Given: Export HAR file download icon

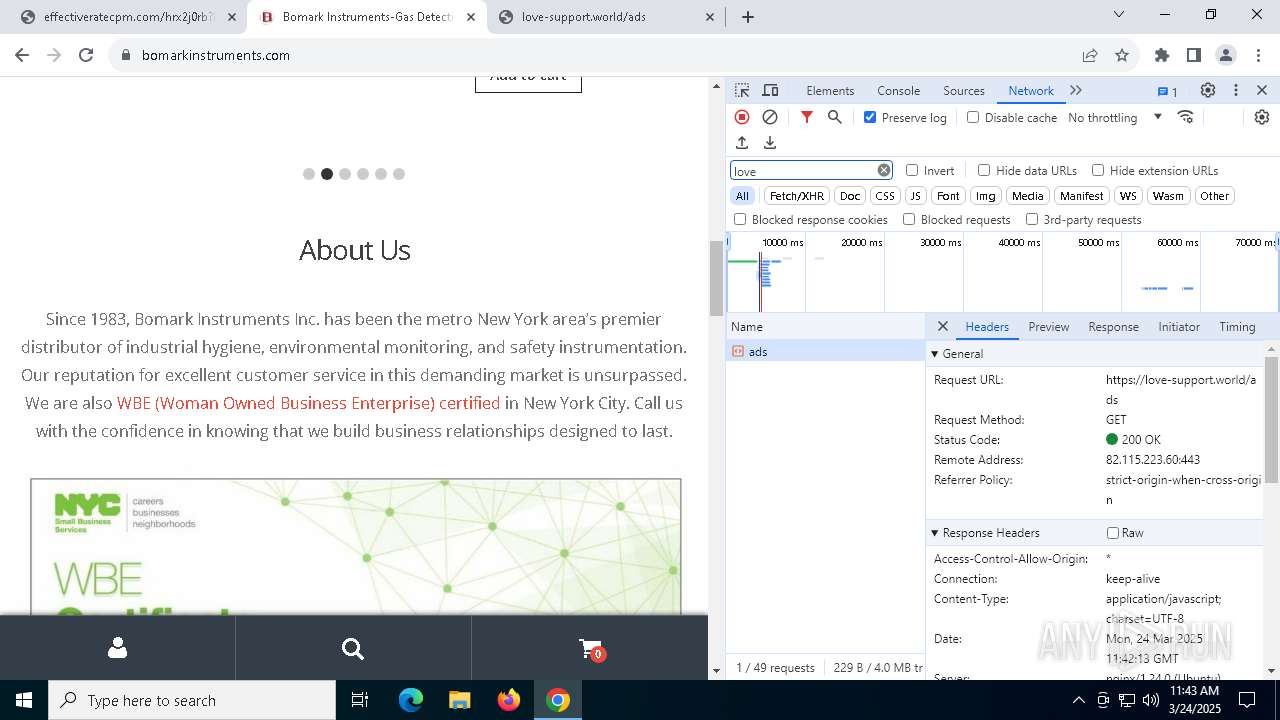Looking at the screenshot, I should (x=770, y=143).
